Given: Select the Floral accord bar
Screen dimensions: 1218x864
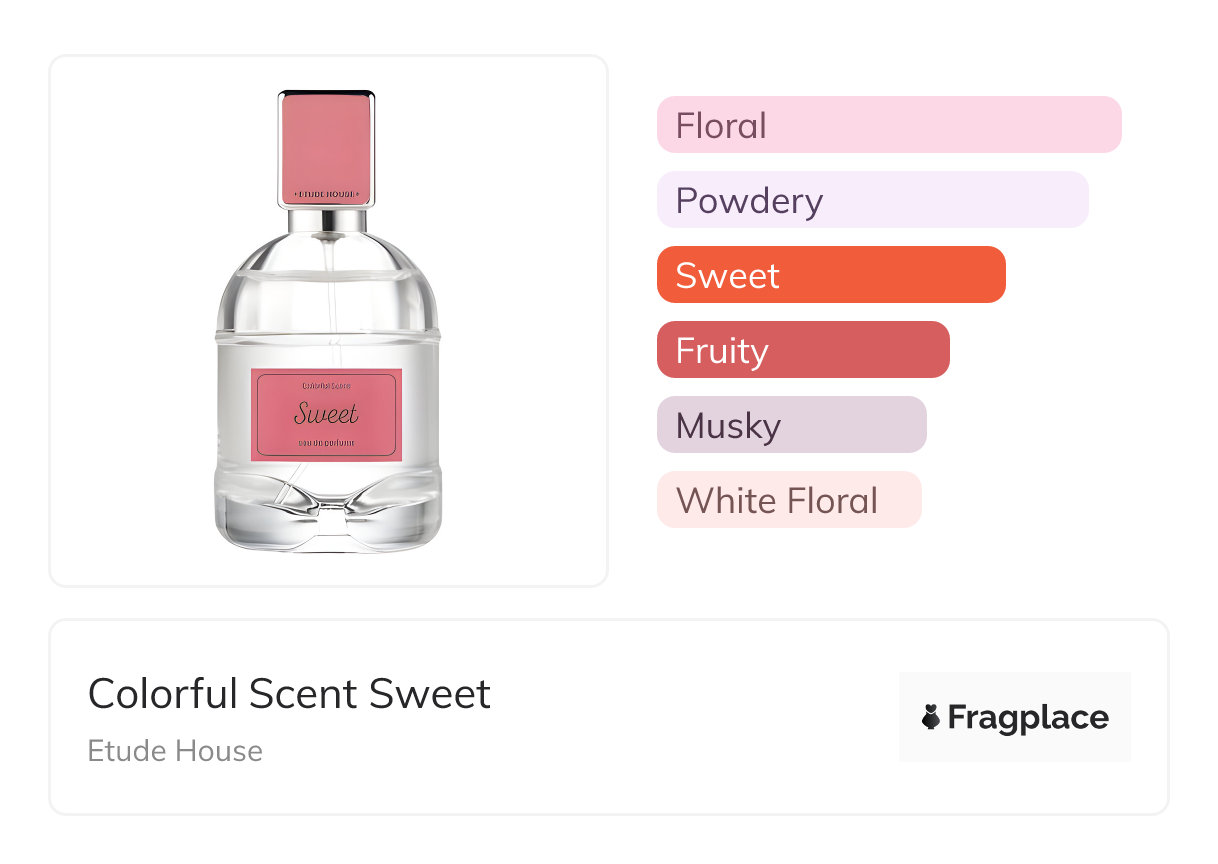Looking at the screenshot, I should click(x=888, y=125).
